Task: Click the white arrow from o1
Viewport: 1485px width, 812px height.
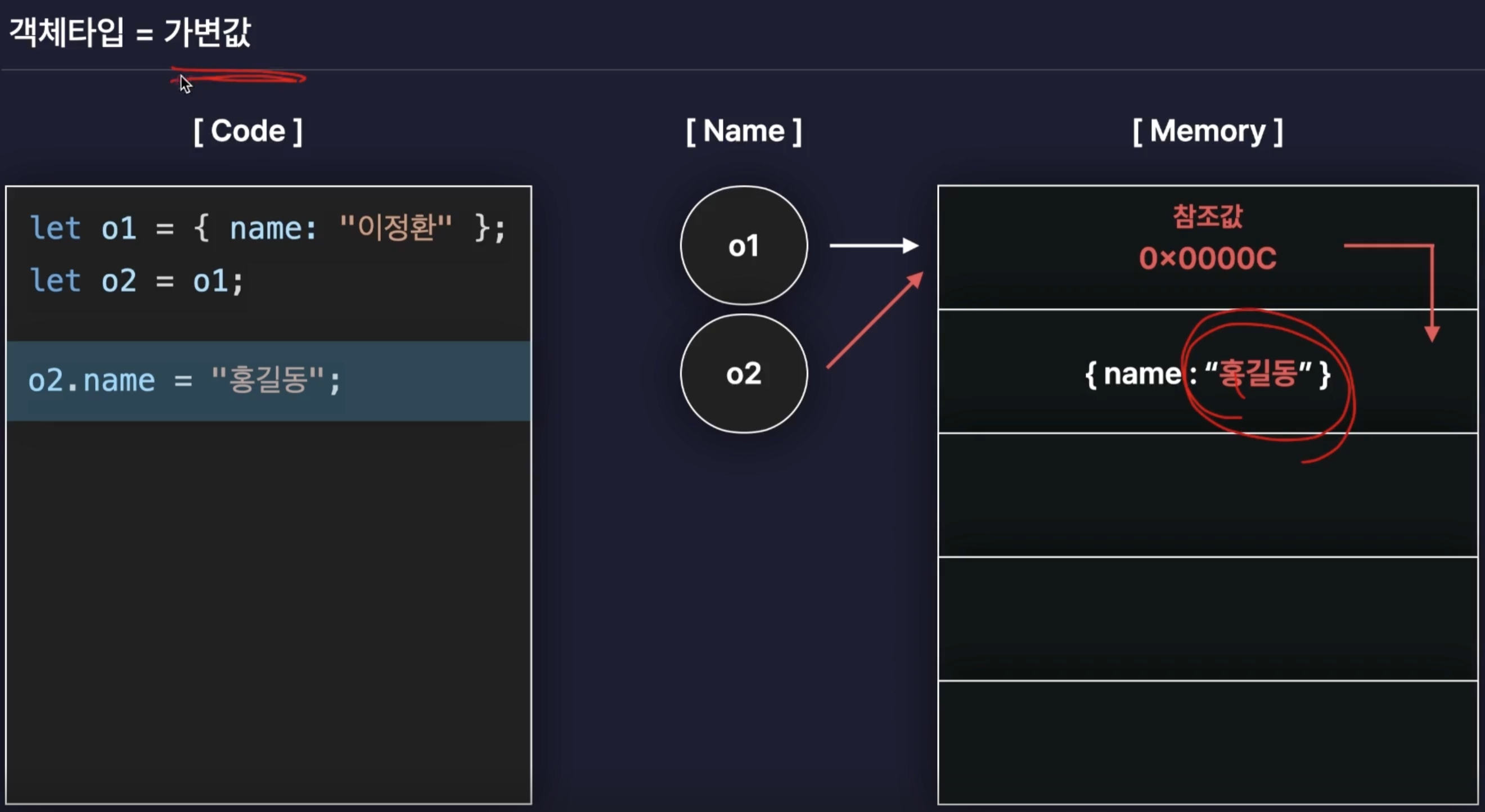Action: point(874,246)
